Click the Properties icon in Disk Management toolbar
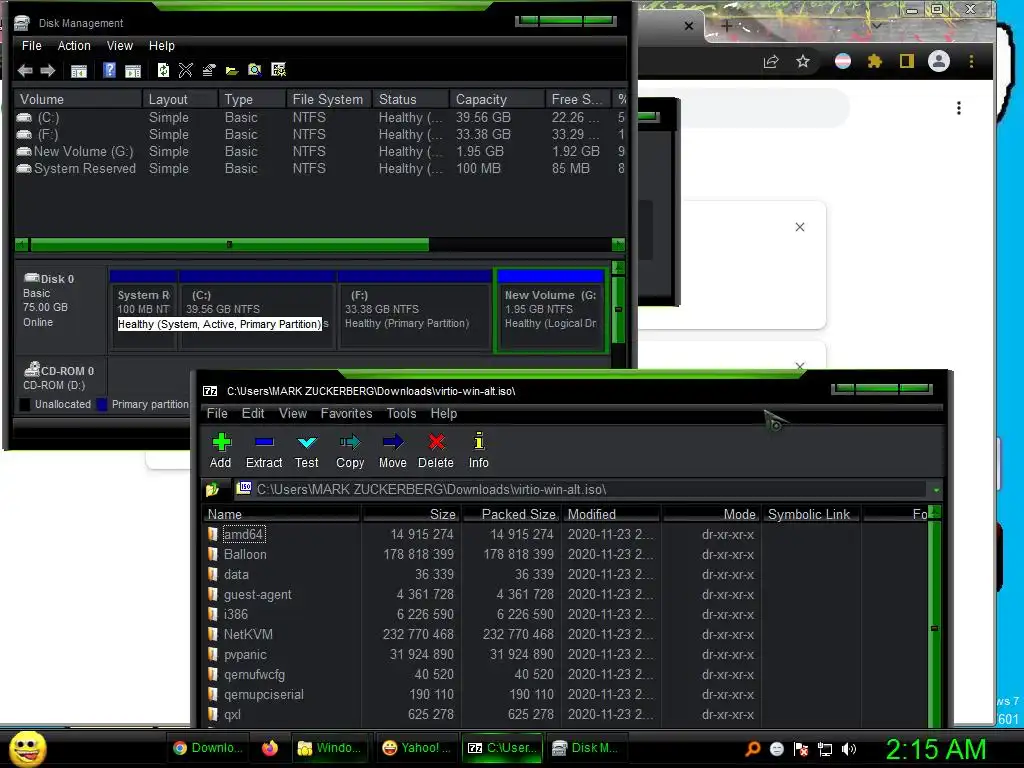1024x768 pixels. point(208,70)
